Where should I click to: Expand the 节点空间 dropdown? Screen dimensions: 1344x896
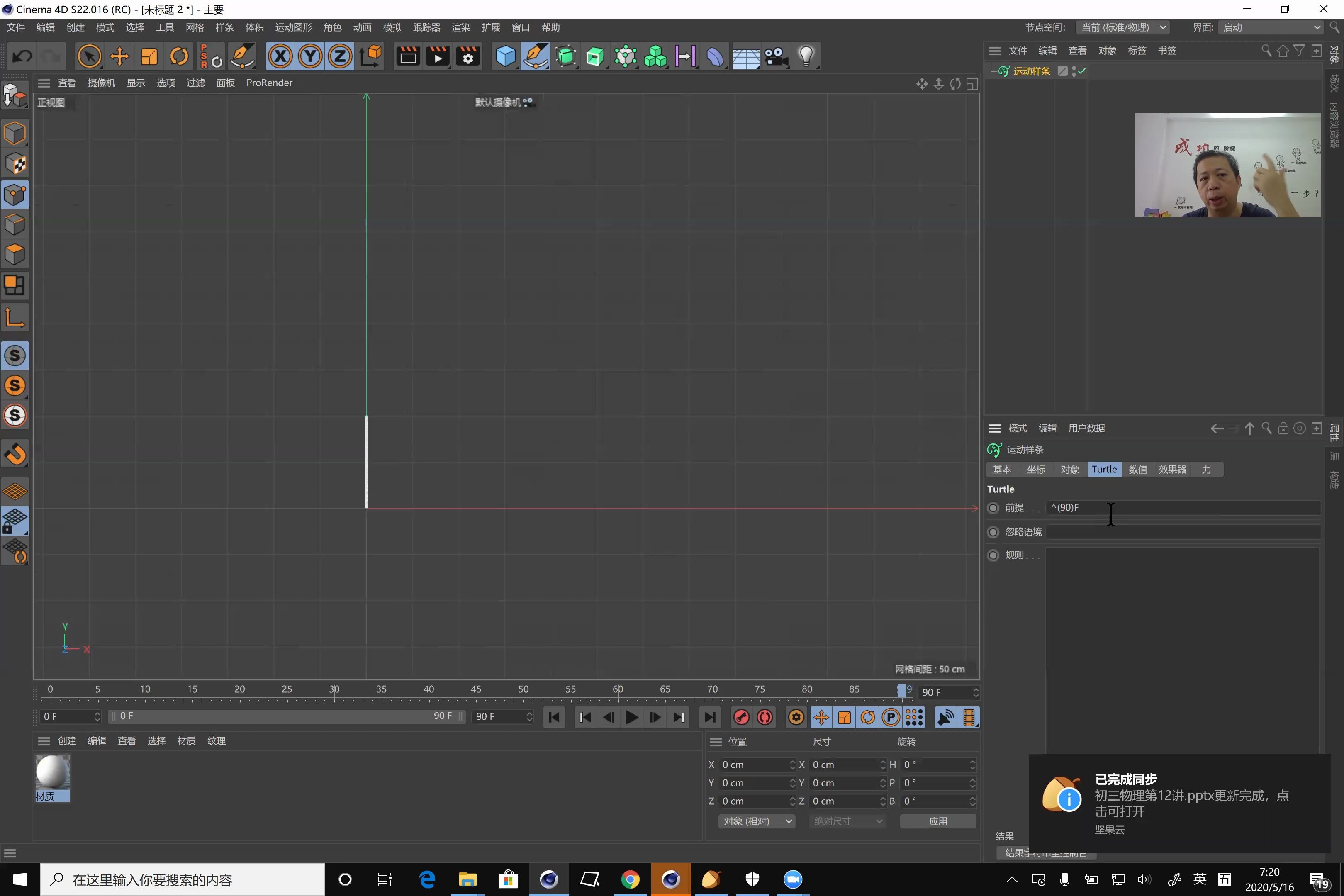click(1122, 27)
